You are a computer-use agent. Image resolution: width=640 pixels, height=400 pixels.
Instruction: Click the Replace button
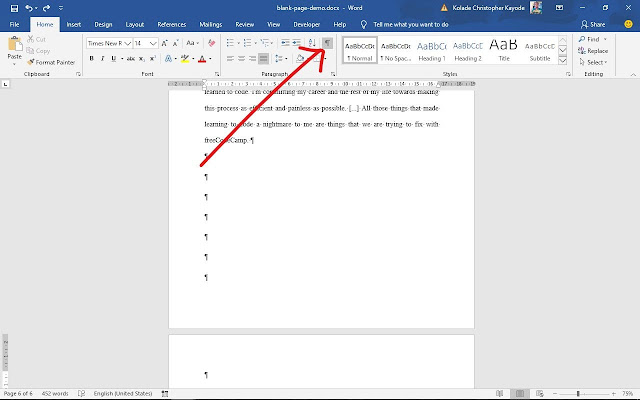[x=593, y=51]
